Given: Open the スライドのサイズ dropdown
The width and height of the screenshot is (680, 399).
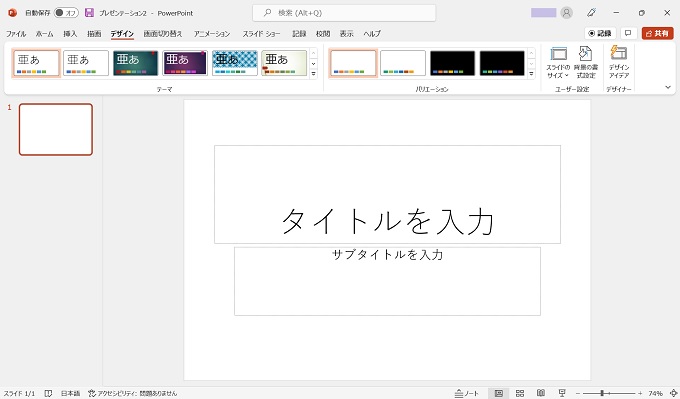Looking at the screenshot, I should [x=558, y=62].
